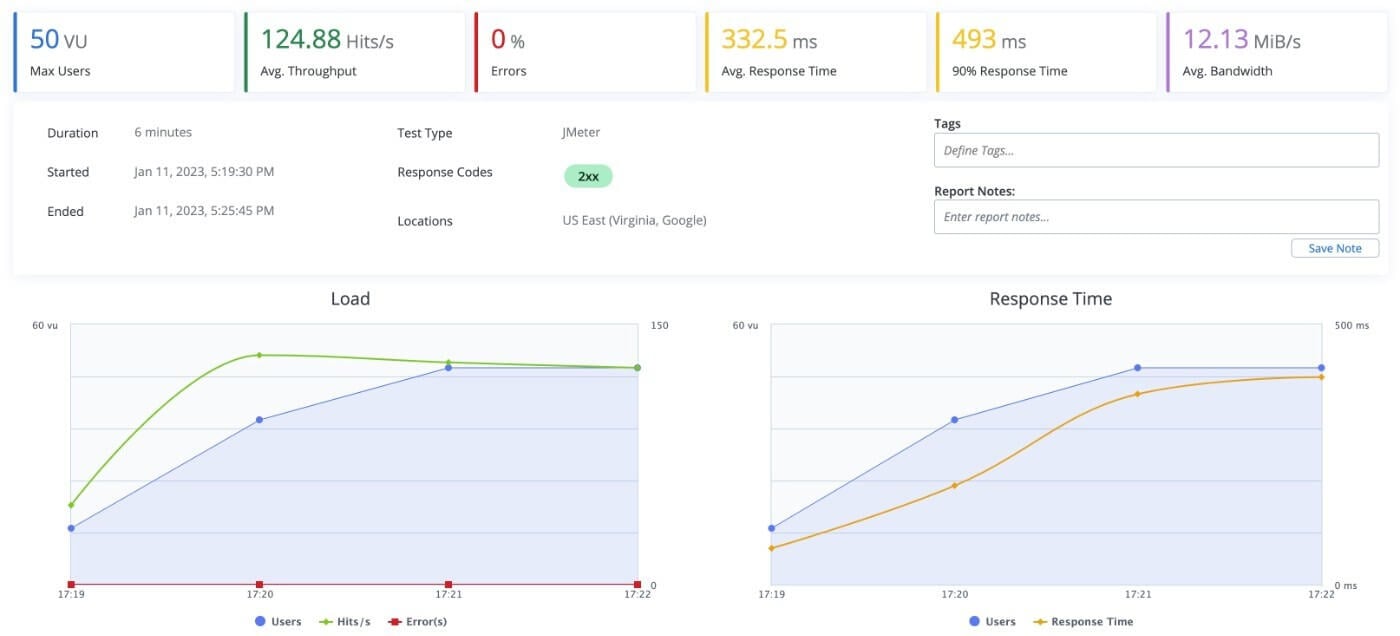Toggle Users series in Response Time legend
This screenshot has width=1400, height=636.
992,621
